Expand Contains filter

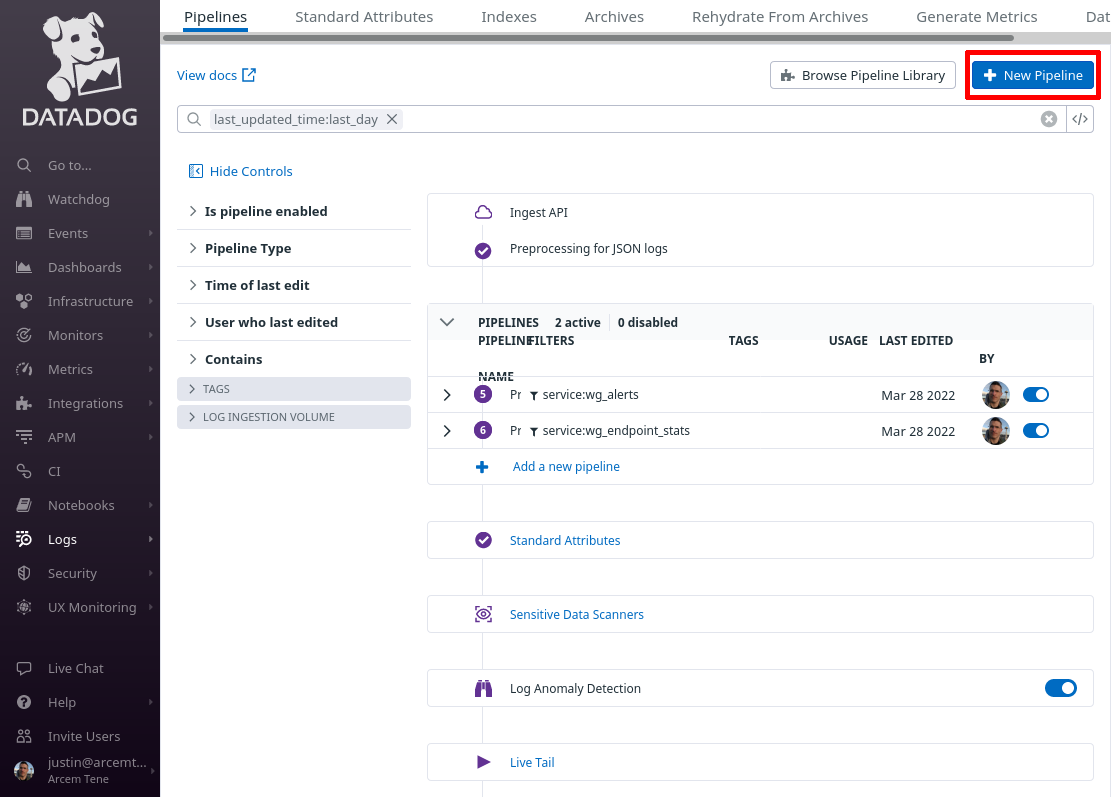[x=294, y=359]
